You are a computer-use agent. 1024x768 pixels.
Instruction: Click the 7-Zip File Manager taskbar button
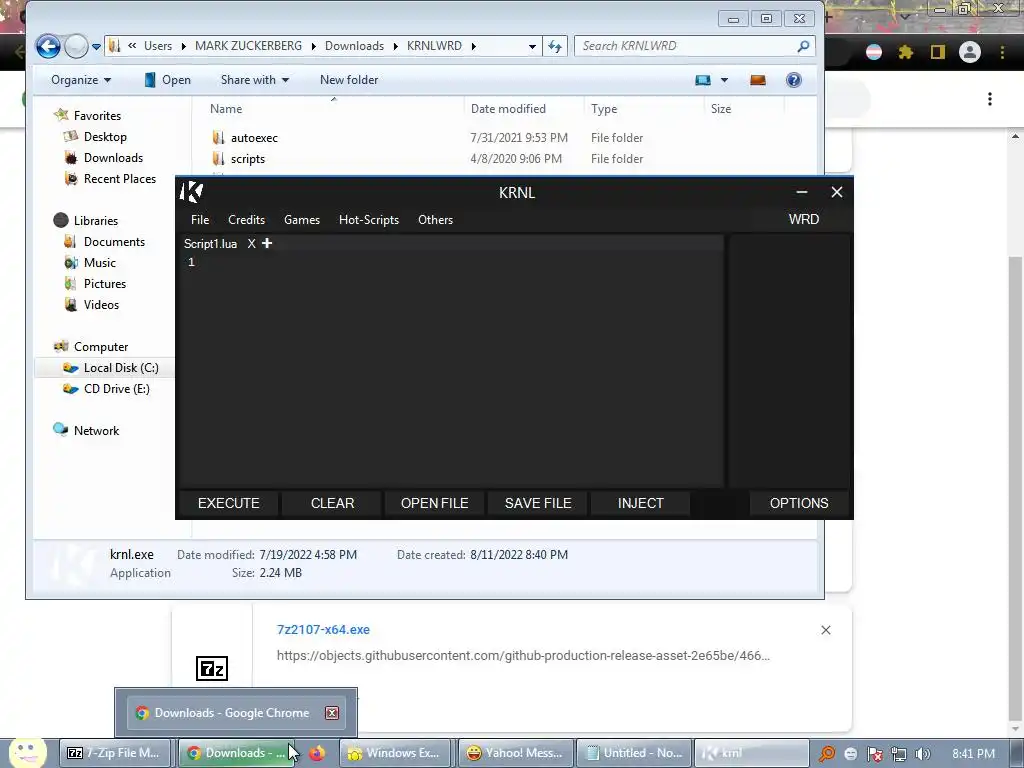click(116, 753)
